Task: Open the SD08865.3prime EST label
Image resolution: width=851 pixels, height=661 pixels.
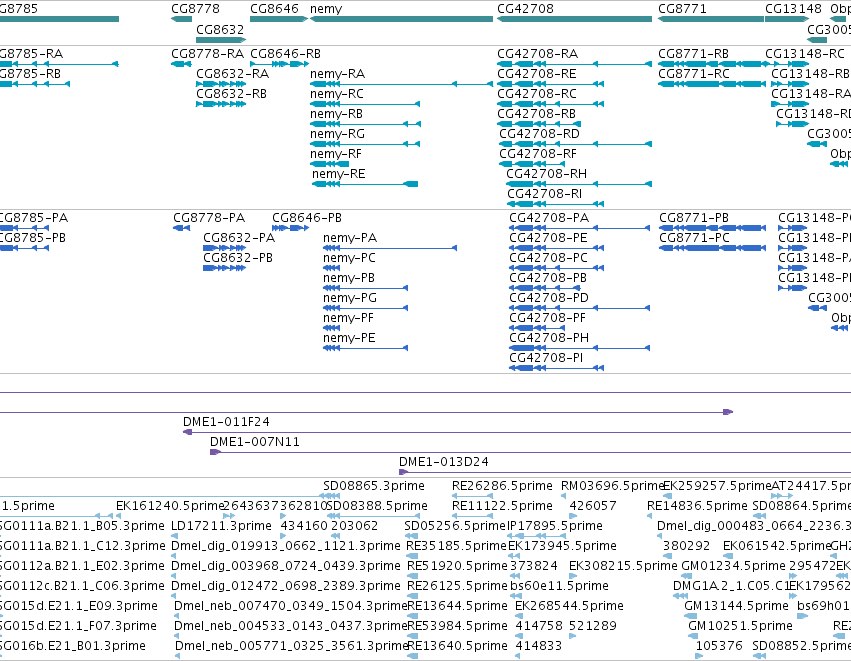Action: click(x=374, y=486)
